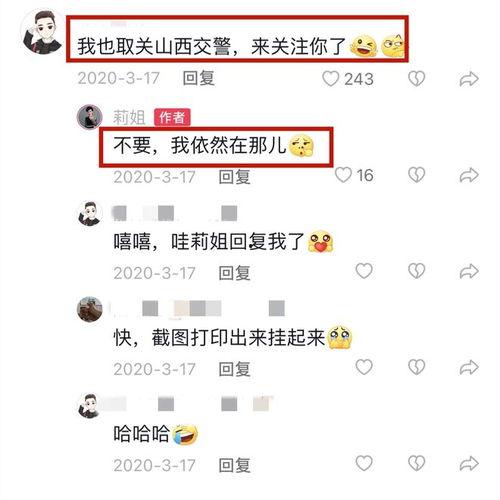Tap 回复 under 莉姐's reply
This screenshot has height=500, width=500.
tap(234, 176)
